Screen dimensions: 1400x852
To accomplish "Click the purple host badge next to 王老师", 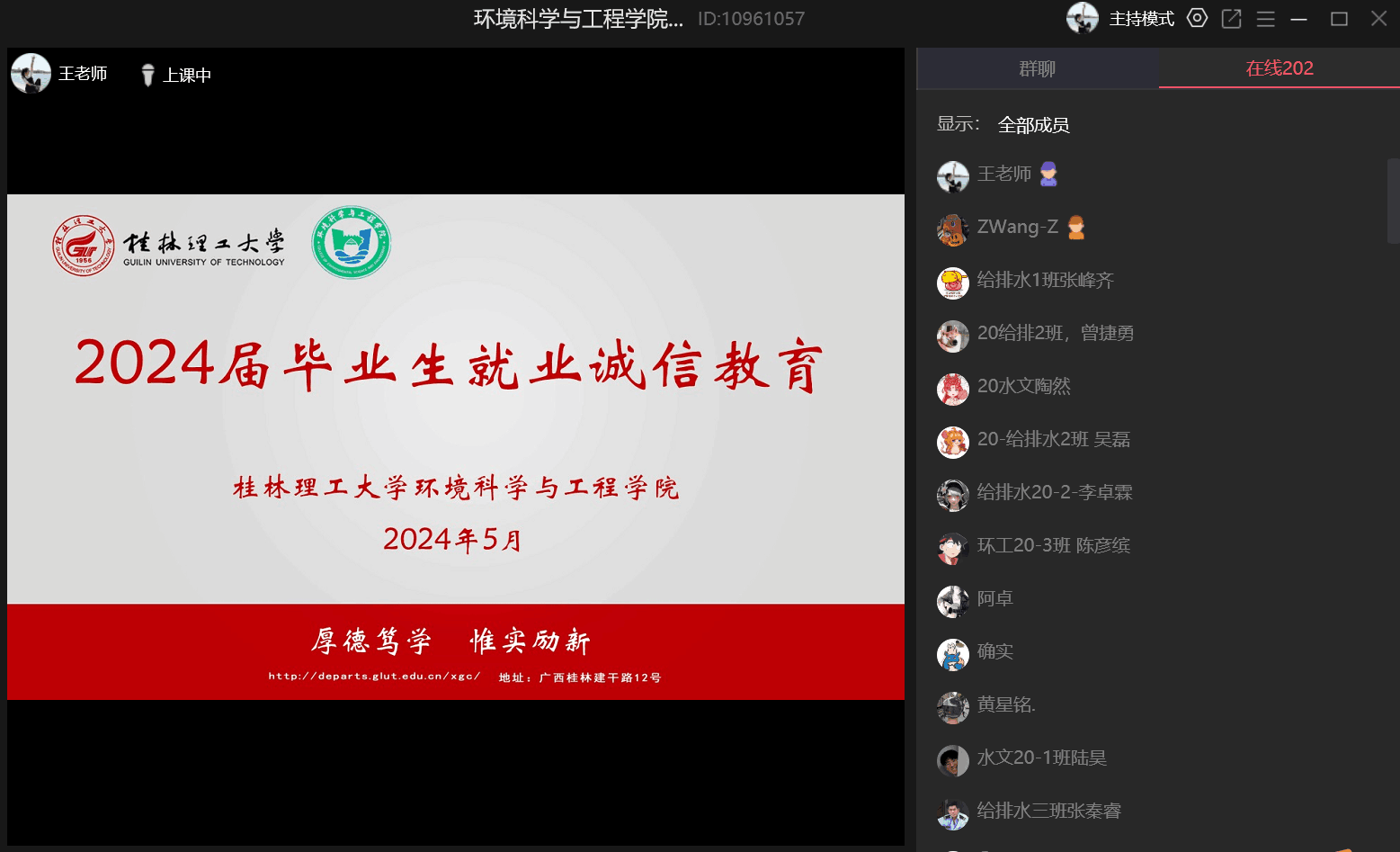I will coord(1048,174).
